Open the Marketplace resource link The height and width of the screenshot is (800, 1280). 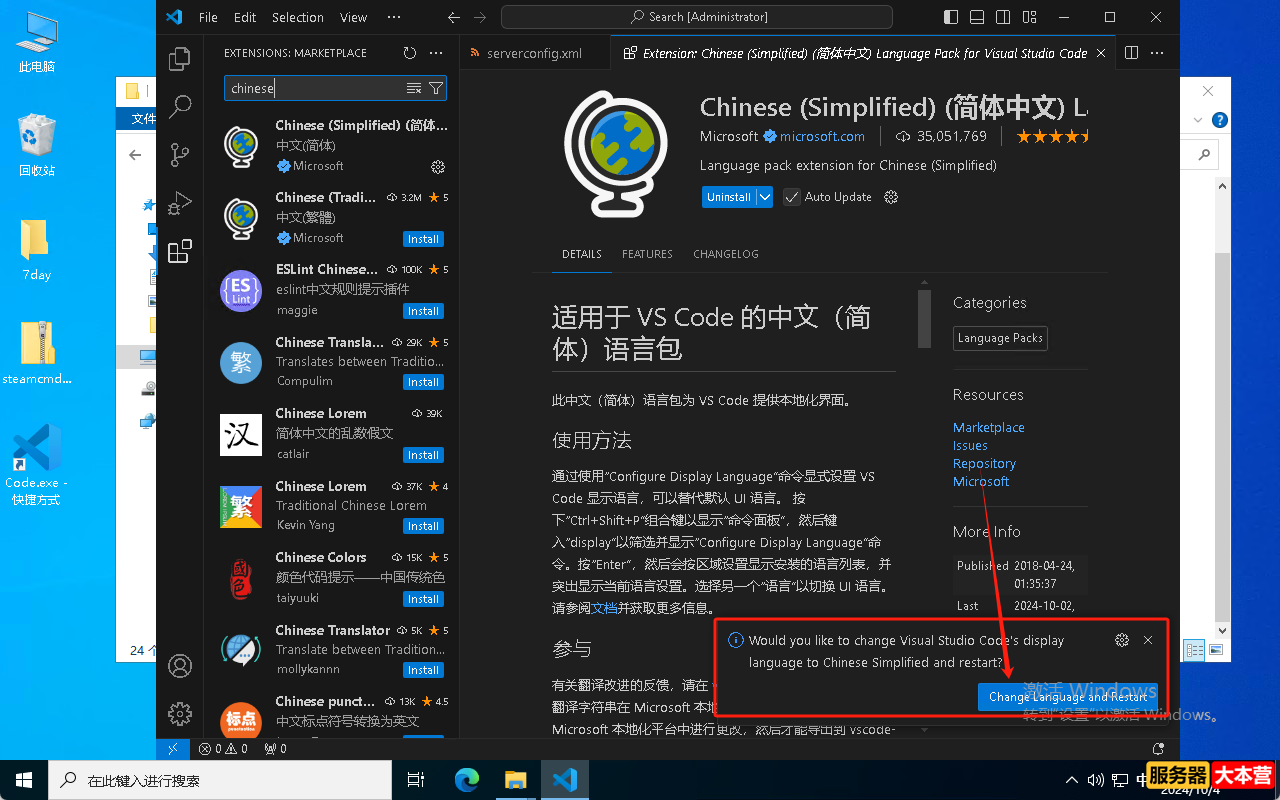(x=989, y=427)
